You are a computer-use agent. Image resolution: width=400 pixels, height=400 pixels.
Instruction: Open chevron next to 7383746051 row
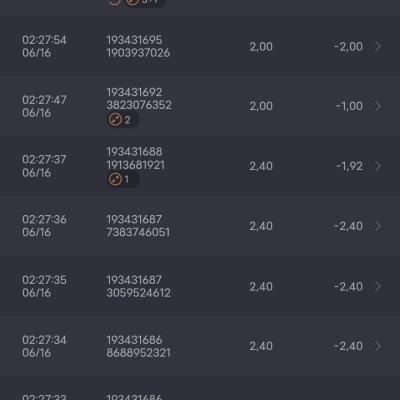pyautogui.click(x=378, y=226)
